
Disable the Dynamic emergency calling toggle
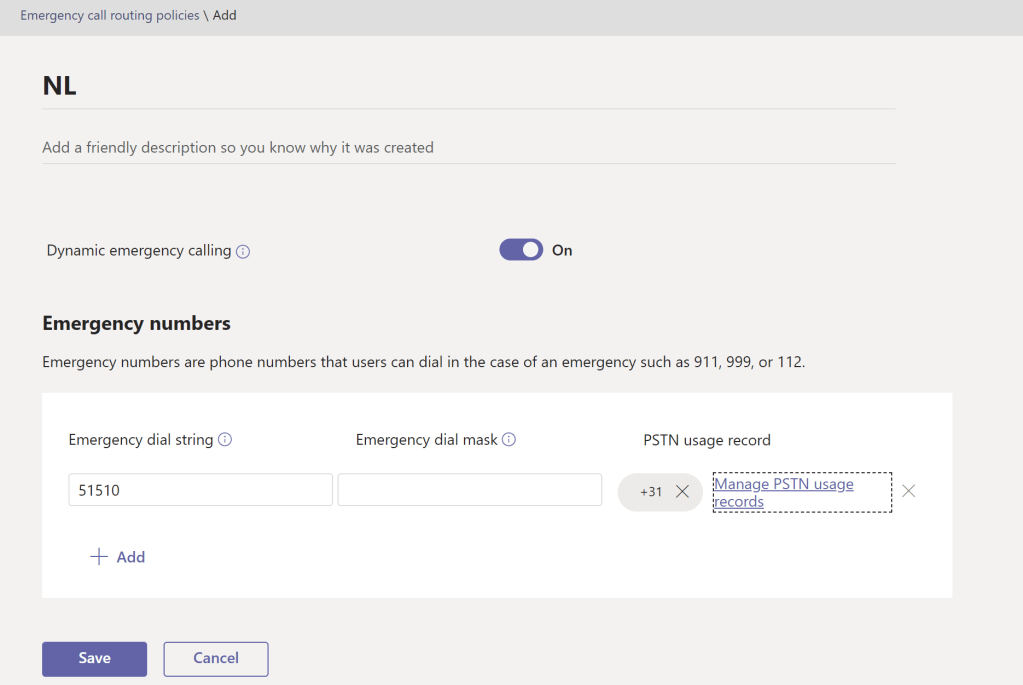521,250
